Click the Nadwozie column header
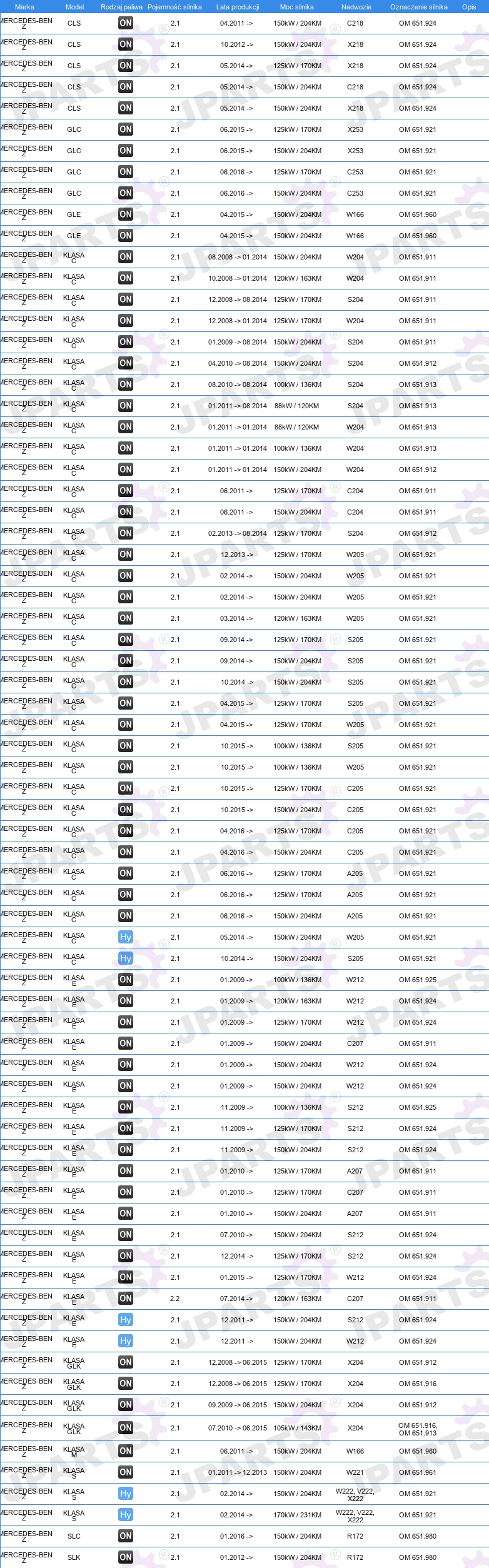Screen dimensions: 489x1568 pos(356,7)
